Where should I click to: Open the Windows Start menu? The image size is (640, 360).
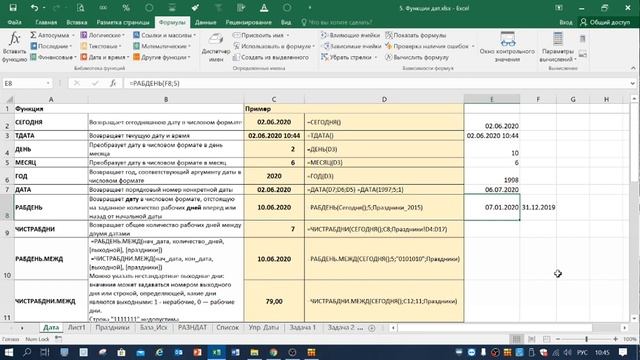click(x=9, y=352)
